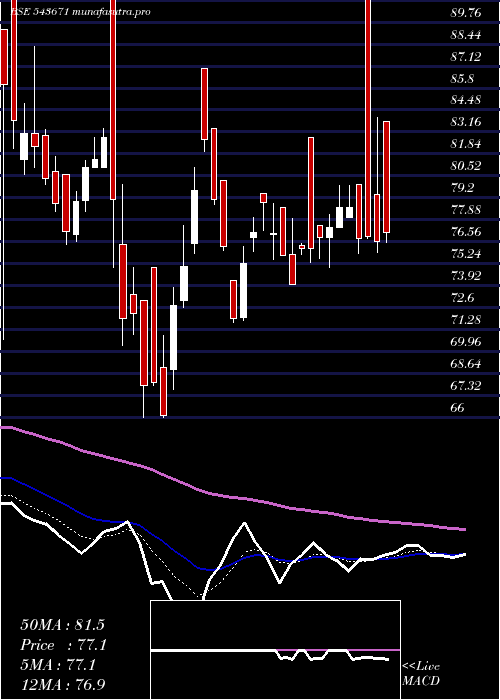Image resolution: width=500 pixels, height=700 pixels.
Task: Click the 85.8 price axis label
Action: 463,79
